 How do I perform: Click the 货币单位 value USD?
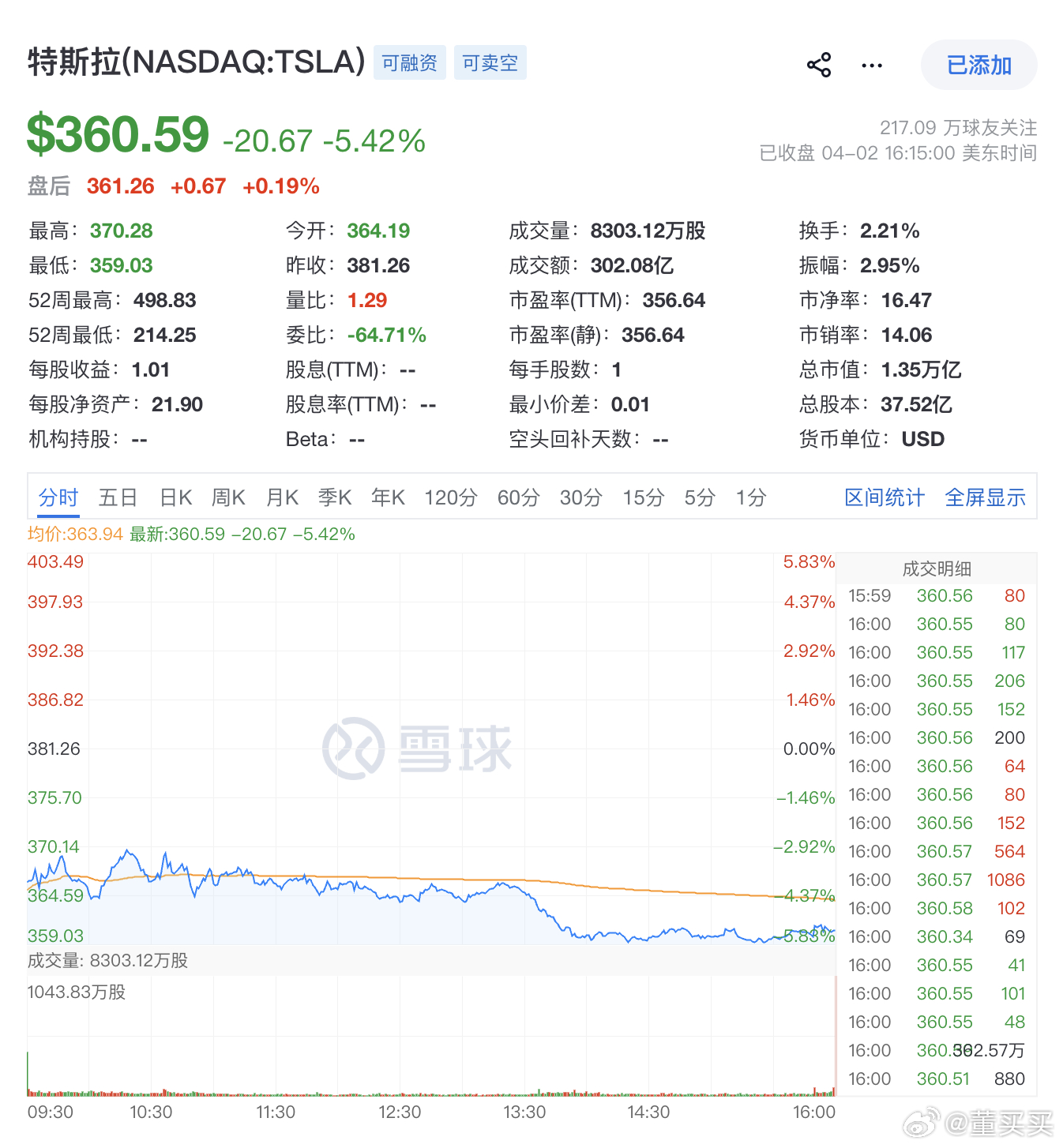pyautogui.click(x=923, y=439)
